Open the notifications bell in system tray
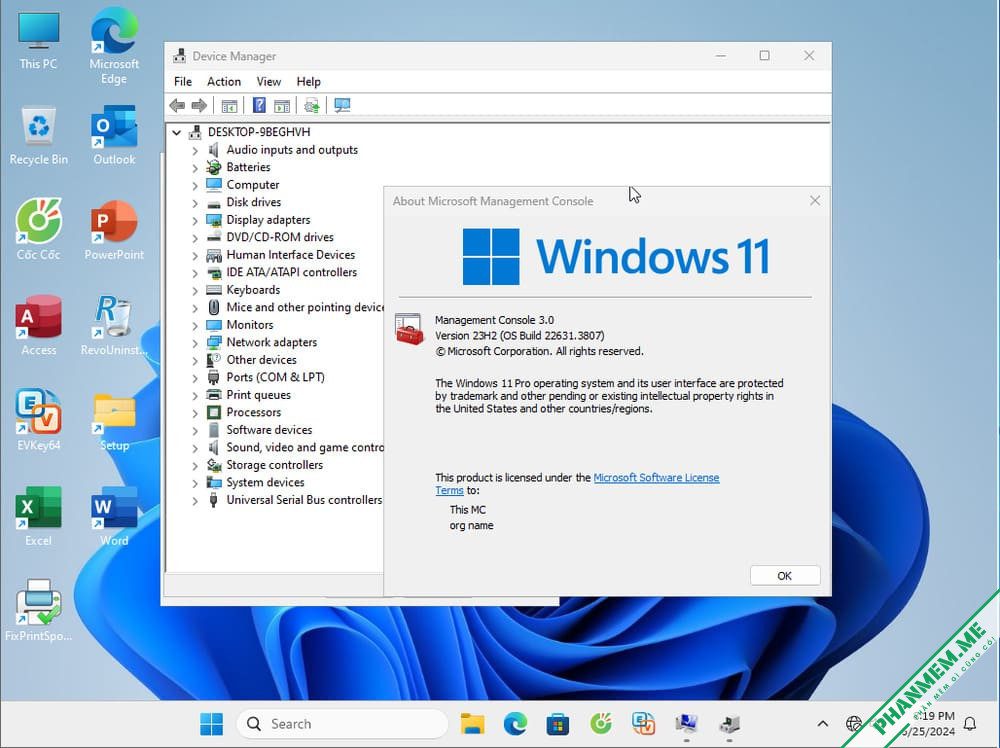The image size is (1000, 748). [x=970, y=724]
